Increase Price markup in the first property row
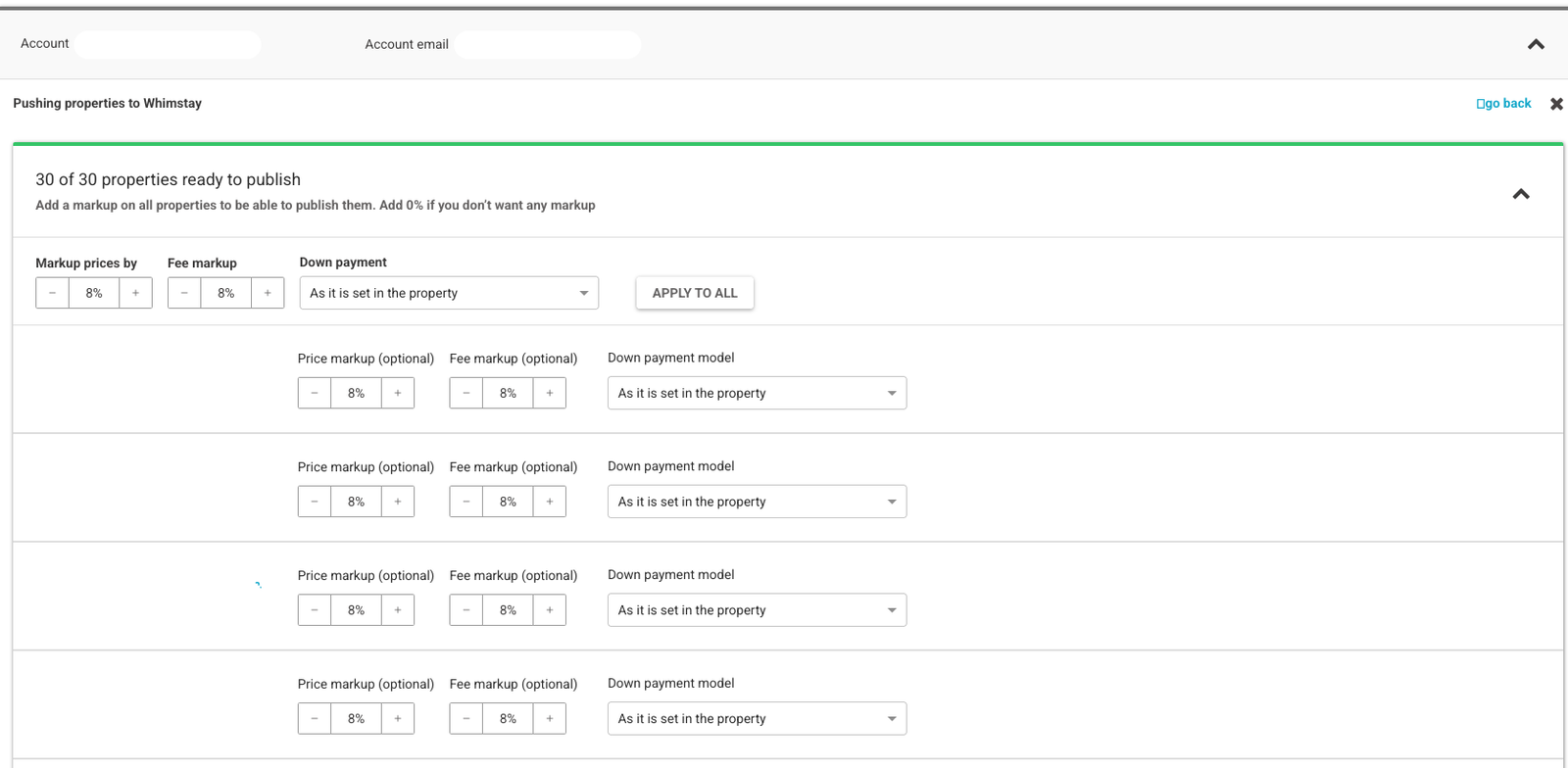This screenshot has width=1568, height=768. click(398, 393)
